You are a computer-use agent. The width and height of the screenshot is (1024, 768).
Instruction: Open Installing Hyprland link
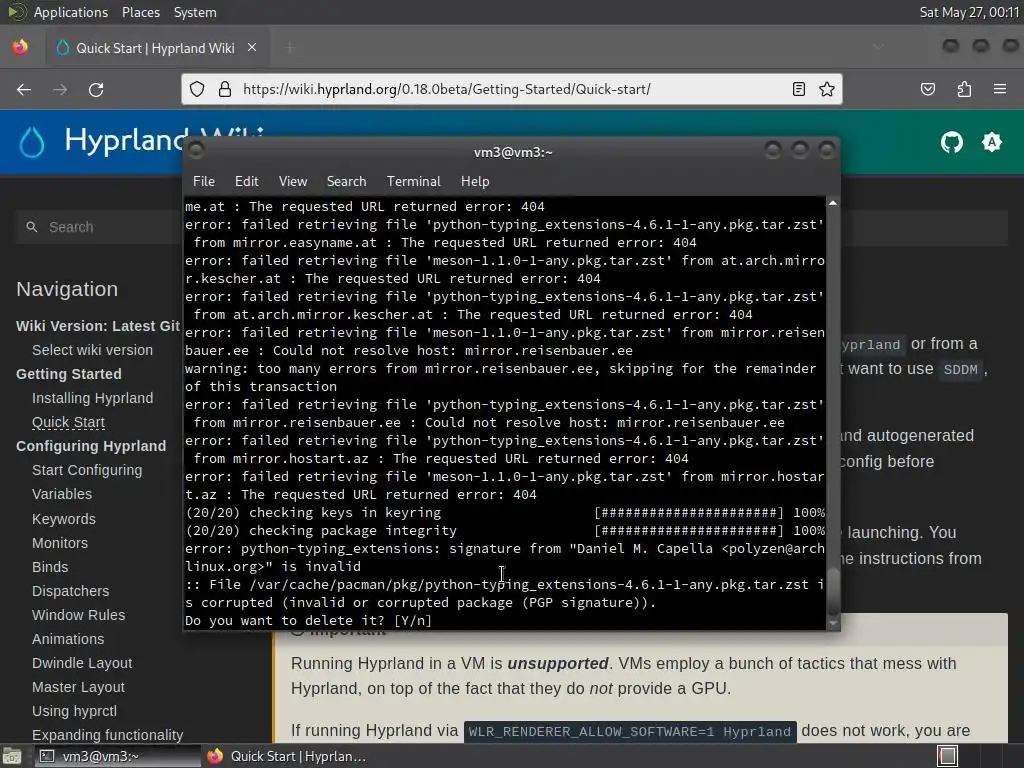click(93, 398)
